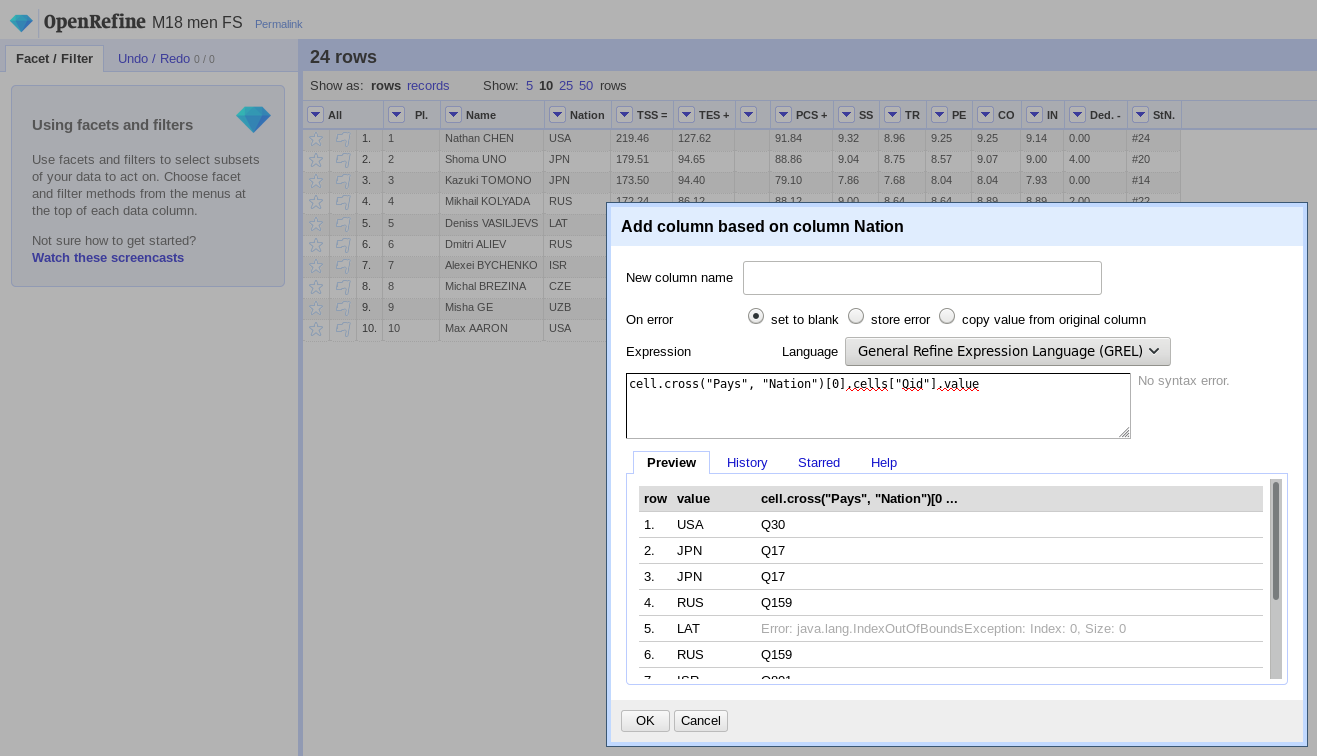Open the PE column dropdown menu
The image size is (1317, 756).
tap(939, 114)
